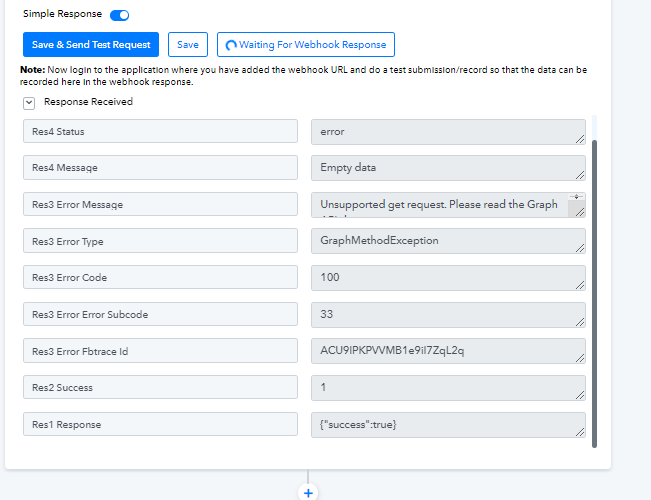Select the Res2 Success label field

point(160,387)
